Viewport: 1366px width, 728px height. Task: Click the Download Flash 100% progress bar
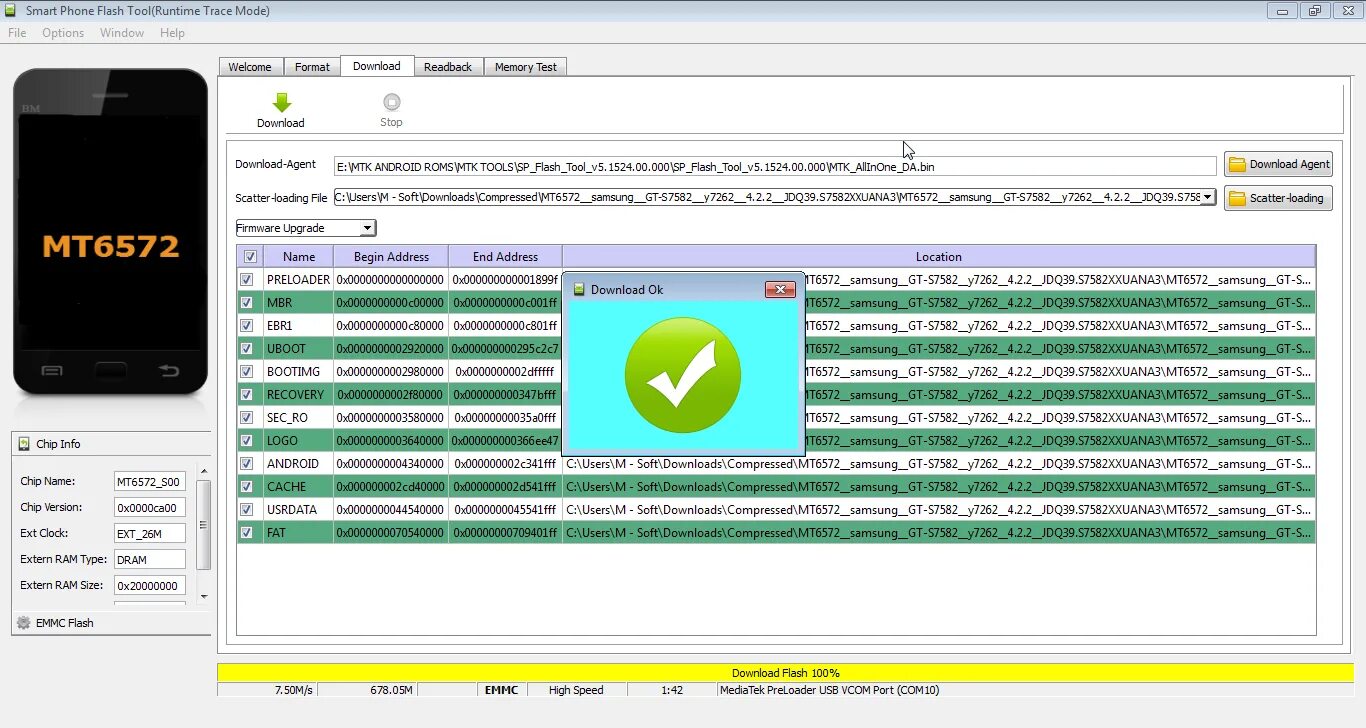(x=785, y=673)
